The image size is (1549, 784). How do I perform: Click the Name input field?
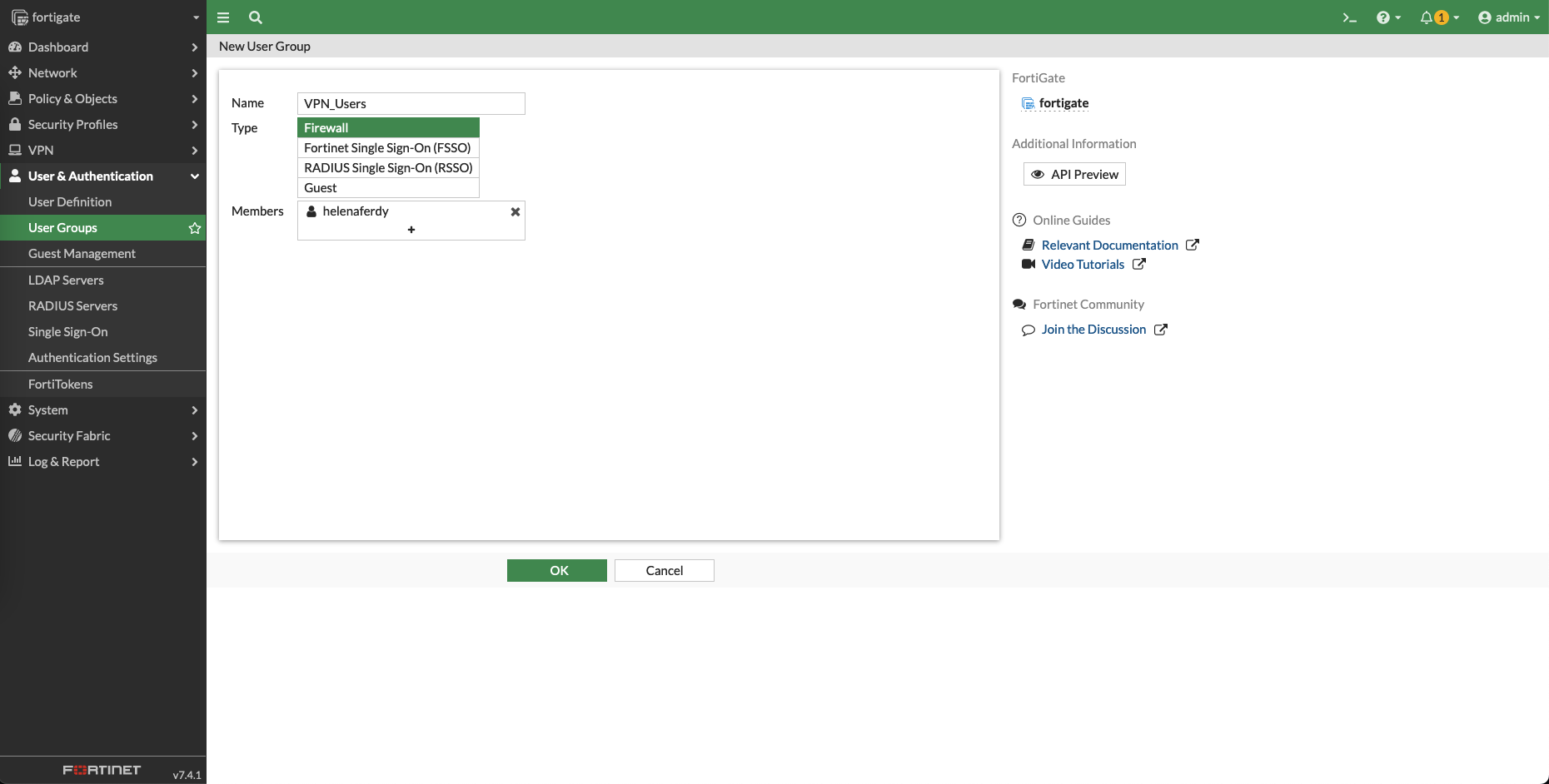click(411, 103)
